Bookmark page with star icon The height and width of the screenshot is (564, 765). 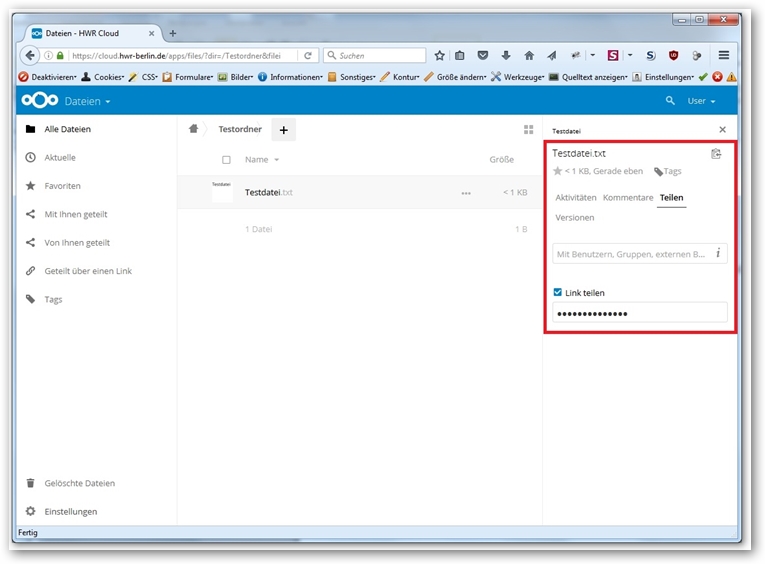point(440,56)
